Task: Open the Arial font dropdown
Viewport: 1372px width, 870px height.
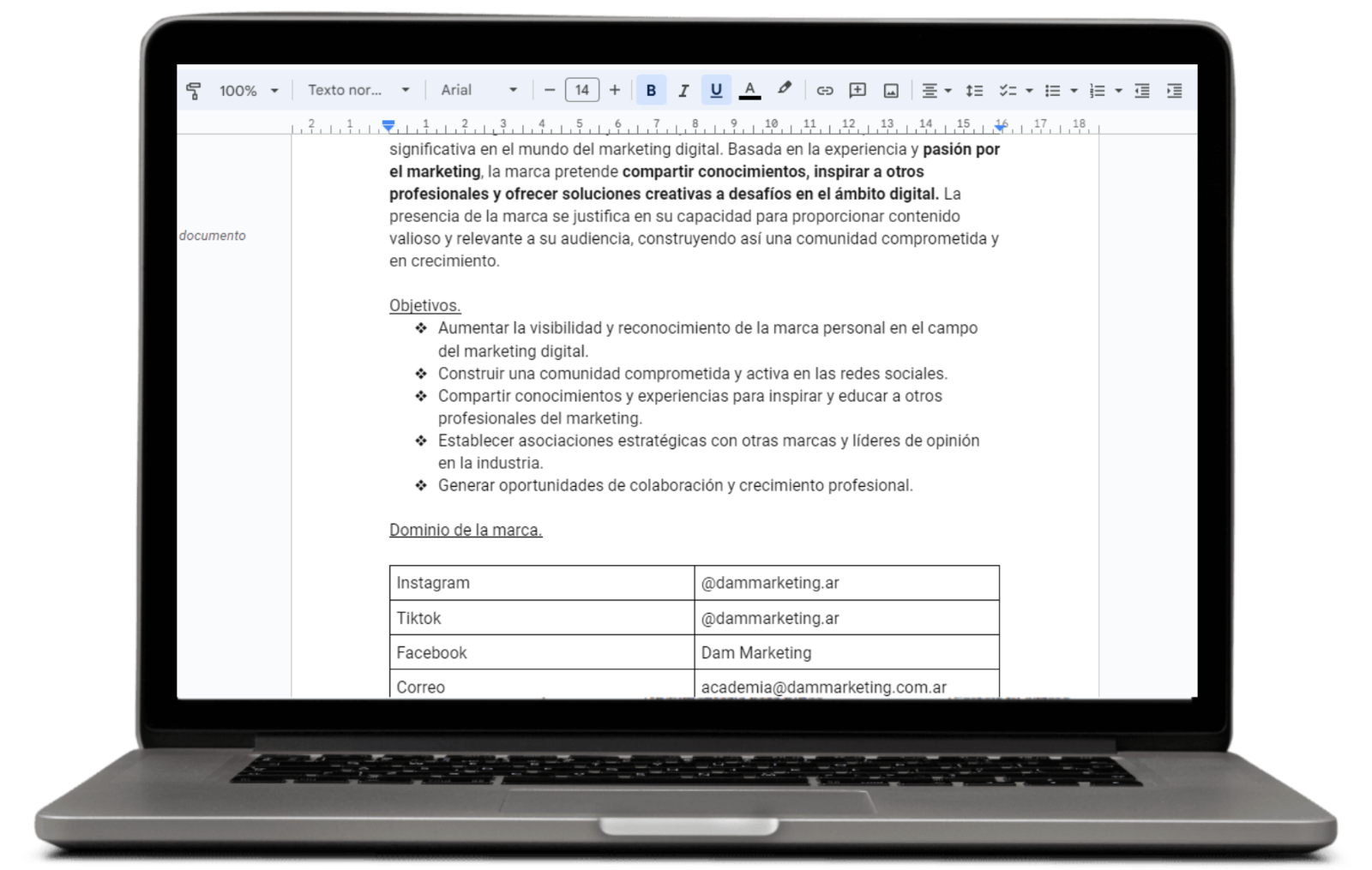Action: pos(478,90)
